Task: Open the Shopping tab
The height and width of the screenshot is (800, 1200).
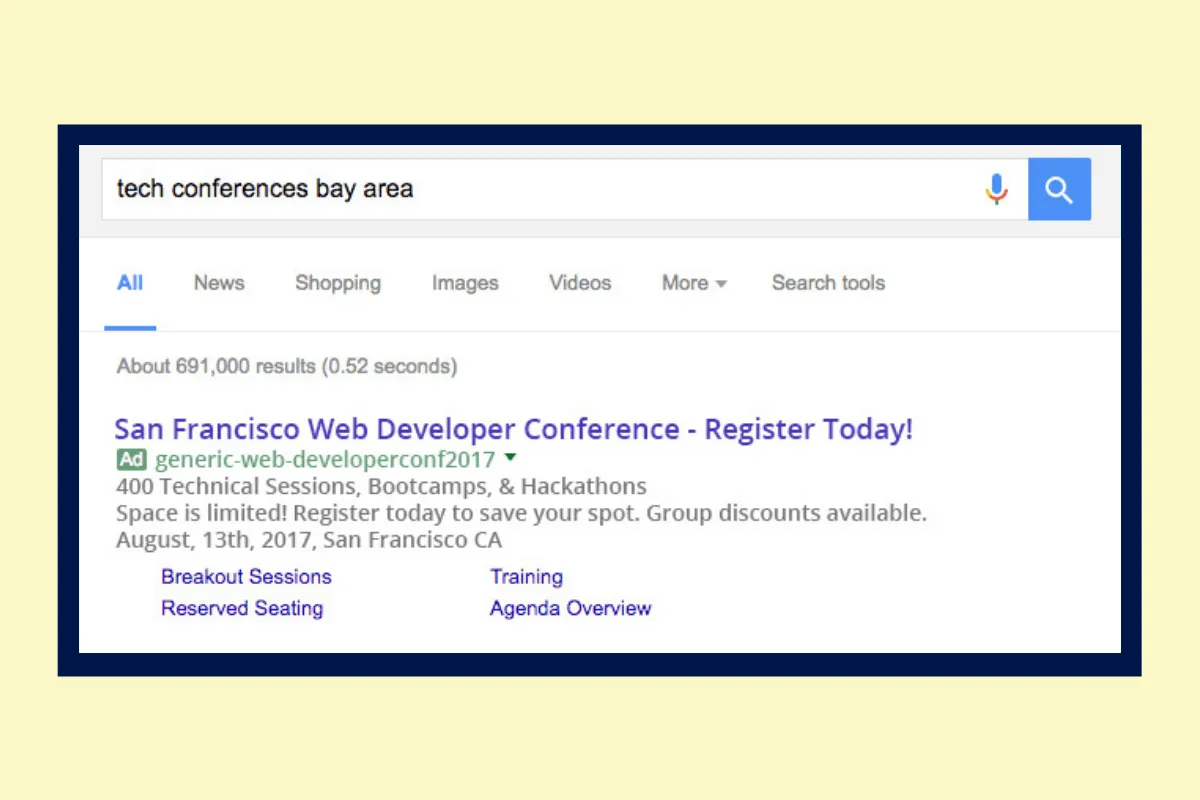Action: tap(338, 283)
